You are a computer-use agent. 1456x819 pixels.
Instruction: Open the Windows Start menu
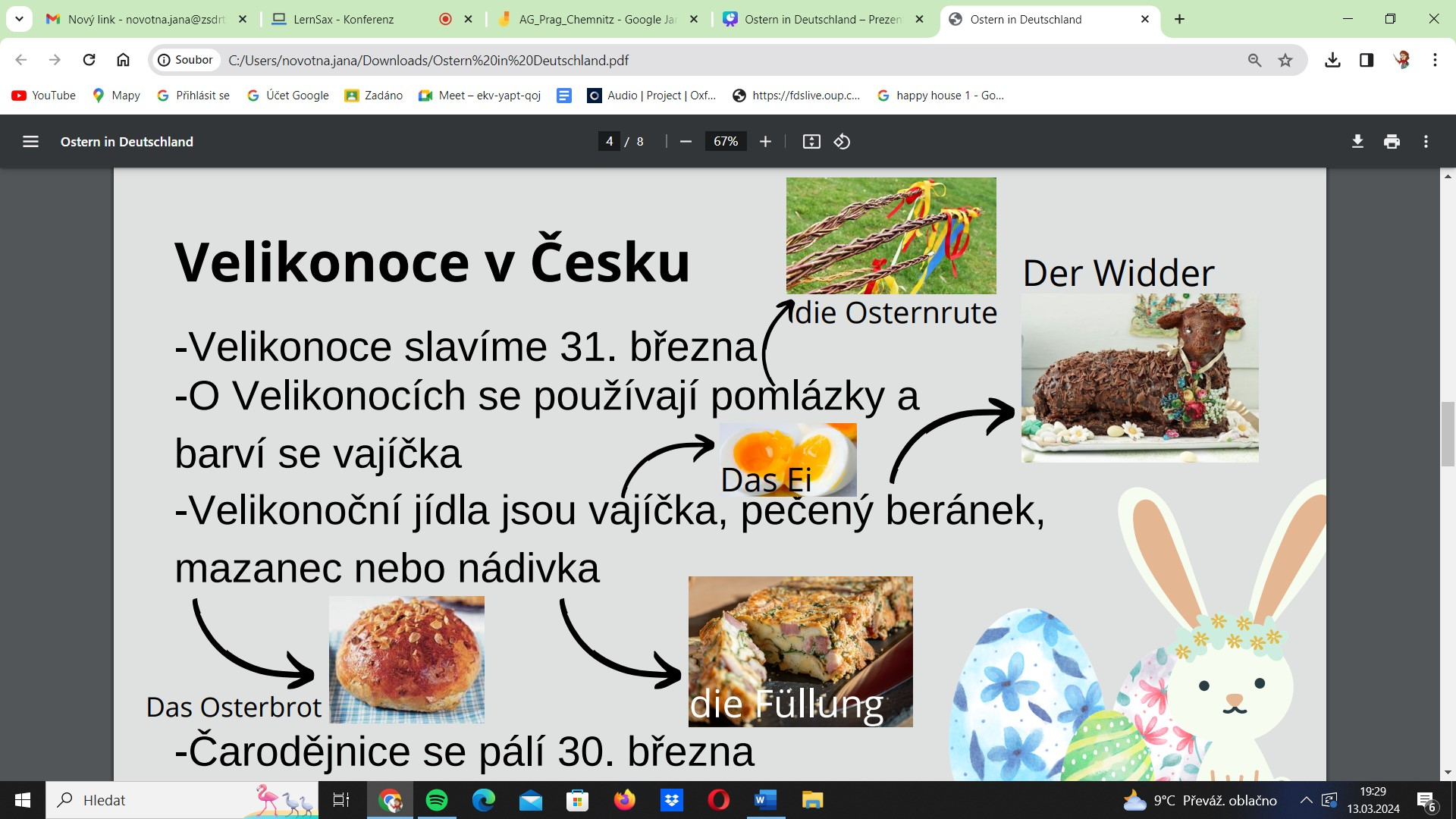(23, 800)
